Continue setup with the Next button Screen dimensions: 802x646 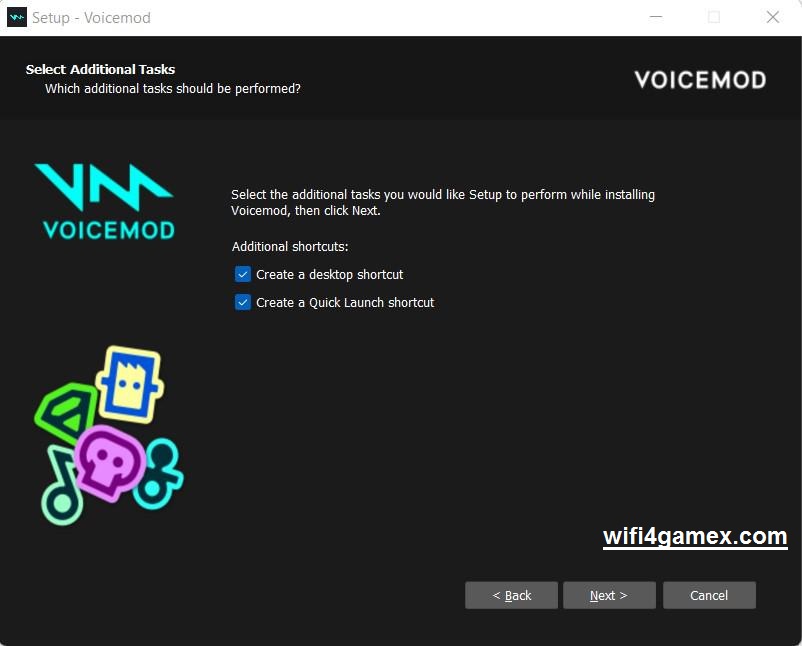(x=609, y=595)
